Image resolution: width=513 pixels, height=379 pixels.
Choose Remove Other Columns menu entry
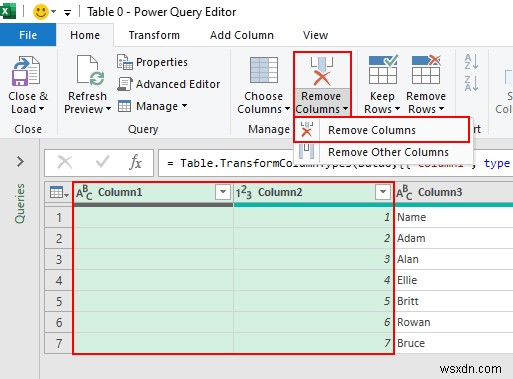(383, 152)
